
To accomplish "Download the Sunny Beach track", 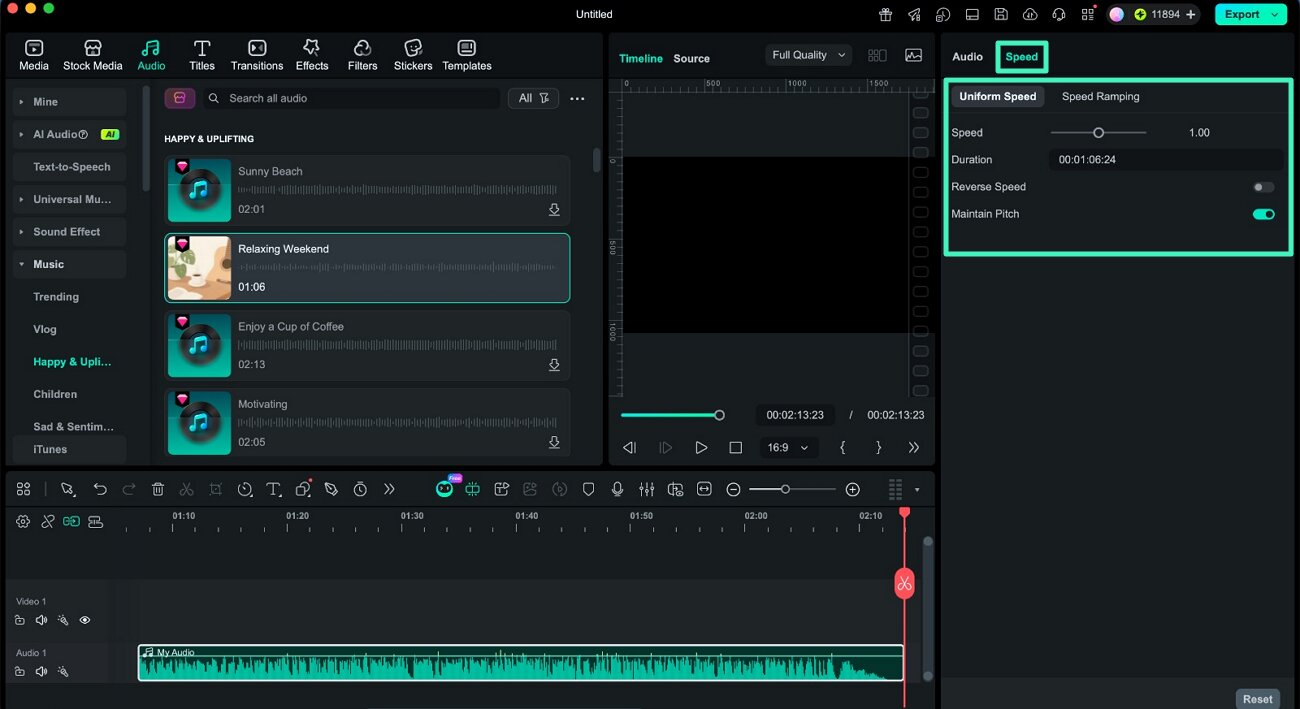I will tap(554, 210).
